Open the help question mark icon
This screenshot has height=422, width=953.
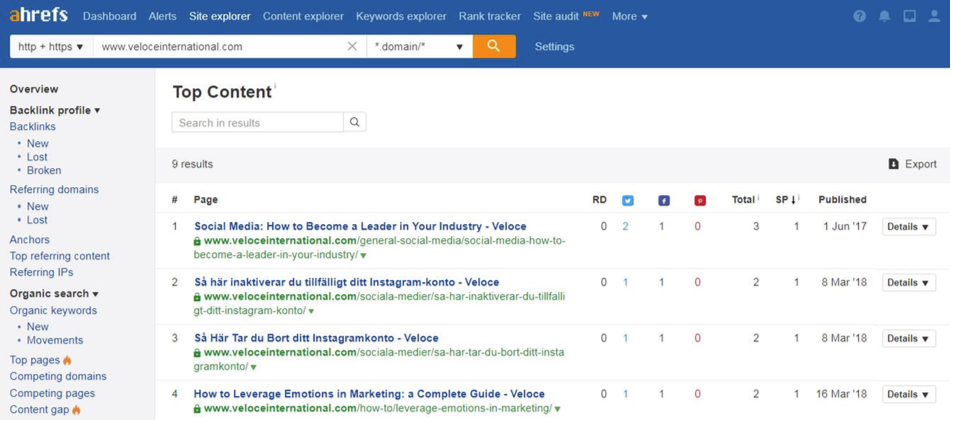click(x=859, y=16)
